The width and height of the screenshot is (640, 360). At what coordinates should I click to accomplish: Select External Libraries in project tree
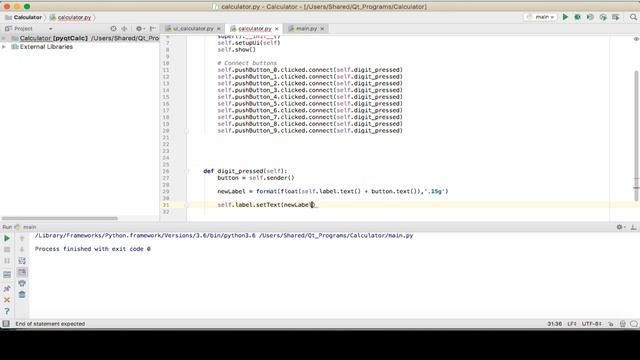(x=46, y=47)
